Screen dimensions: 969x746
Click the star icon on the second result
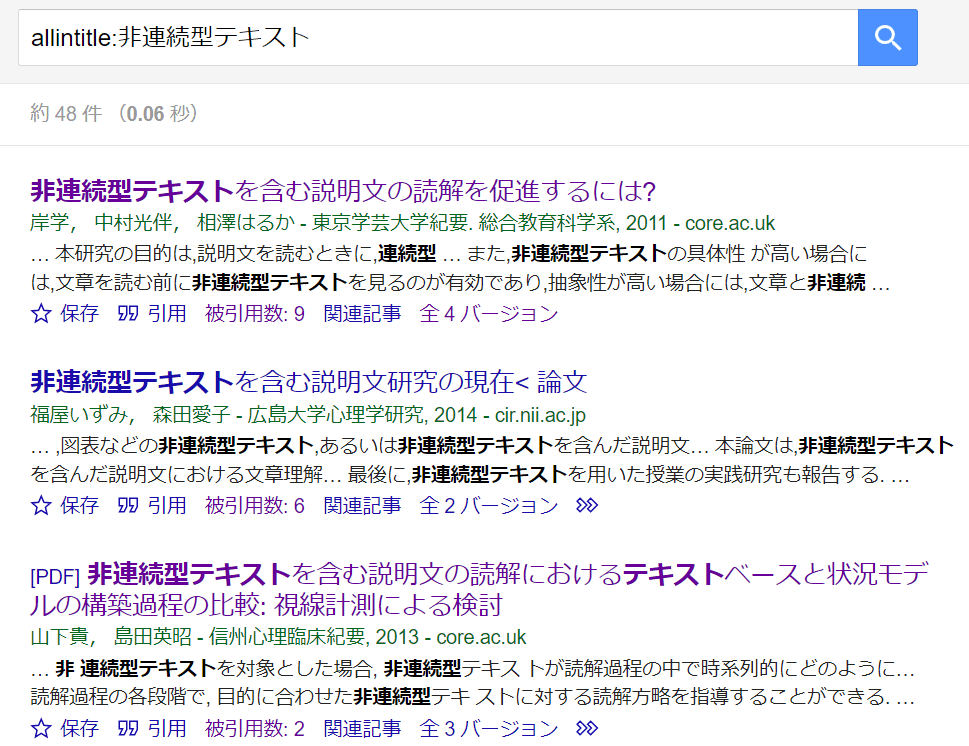coord(39,506)
